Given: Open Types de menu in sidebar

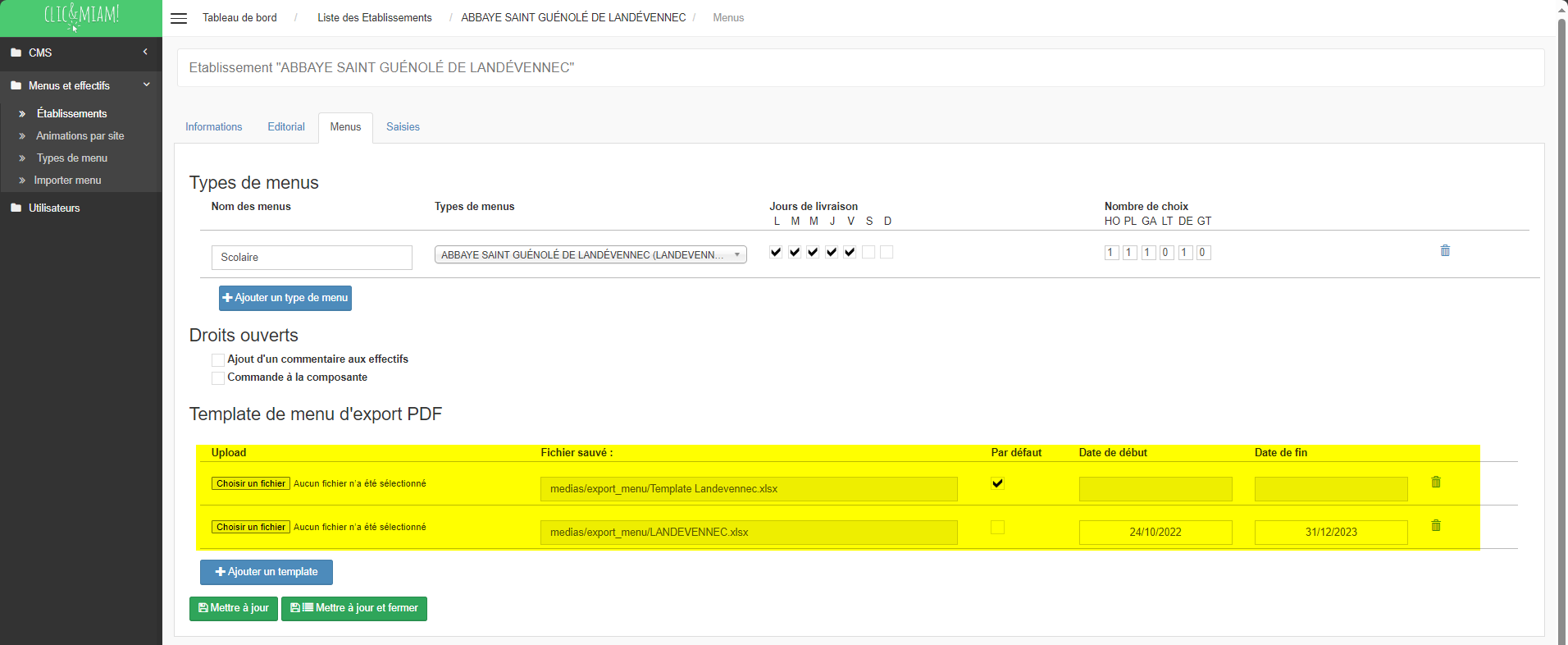Looking at the screenshot, I should (x=72, y=158).
